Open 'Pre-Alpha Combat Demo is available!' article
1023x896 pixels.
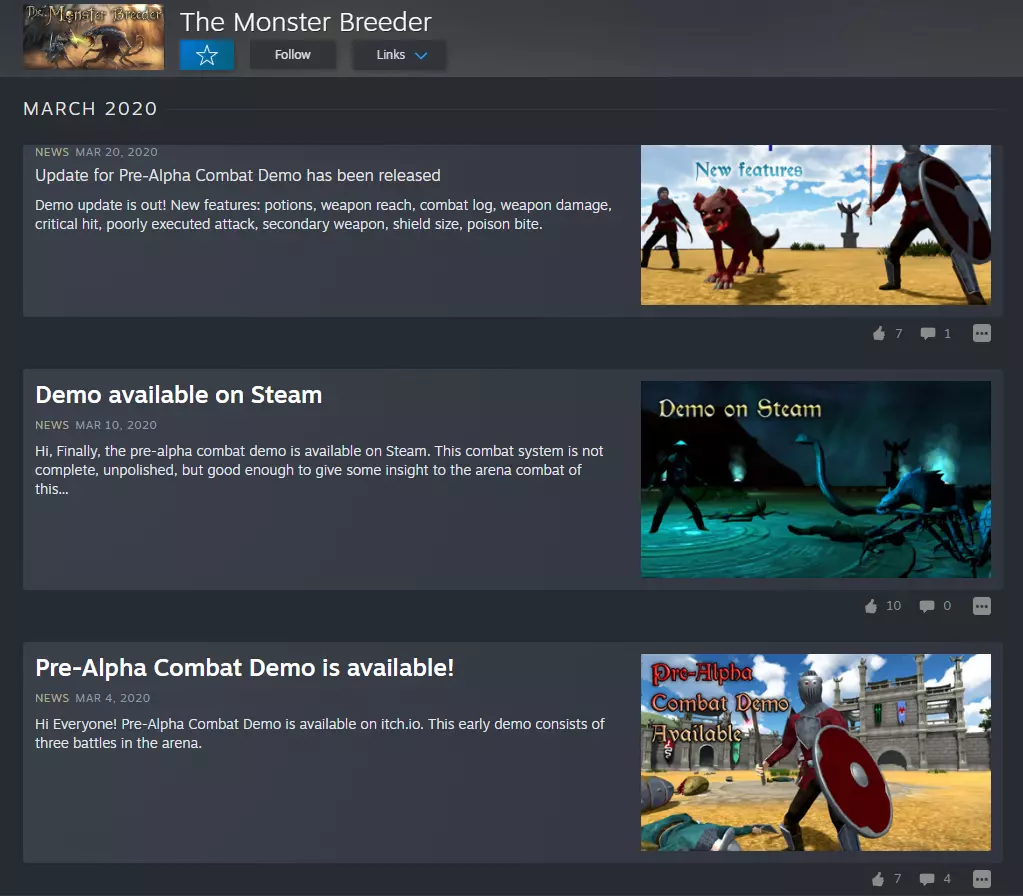pos(244,668)
